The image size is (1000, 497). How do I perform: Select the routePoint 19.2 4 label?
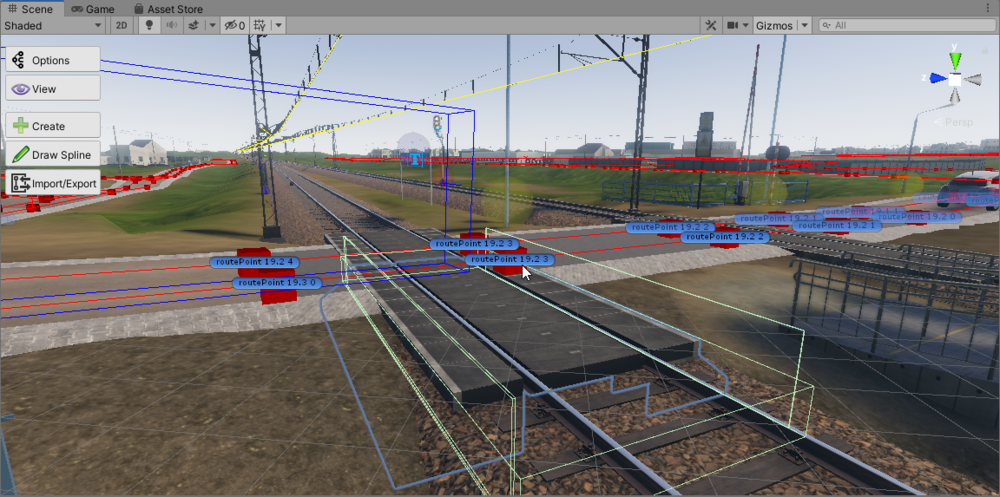254,262
